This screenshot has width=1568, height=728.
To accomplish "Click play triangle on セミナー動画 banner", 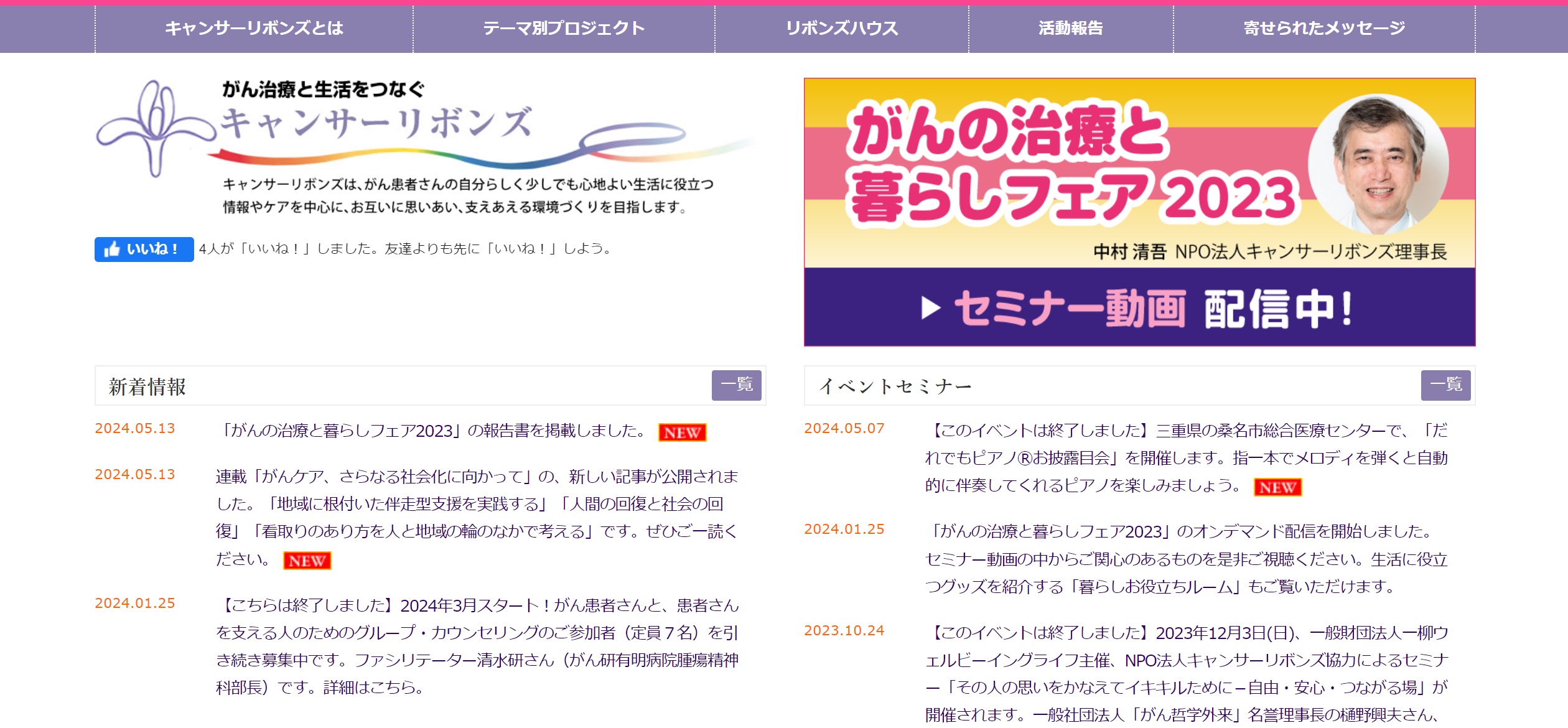I will pyautogui.click(x=930, y=307).
